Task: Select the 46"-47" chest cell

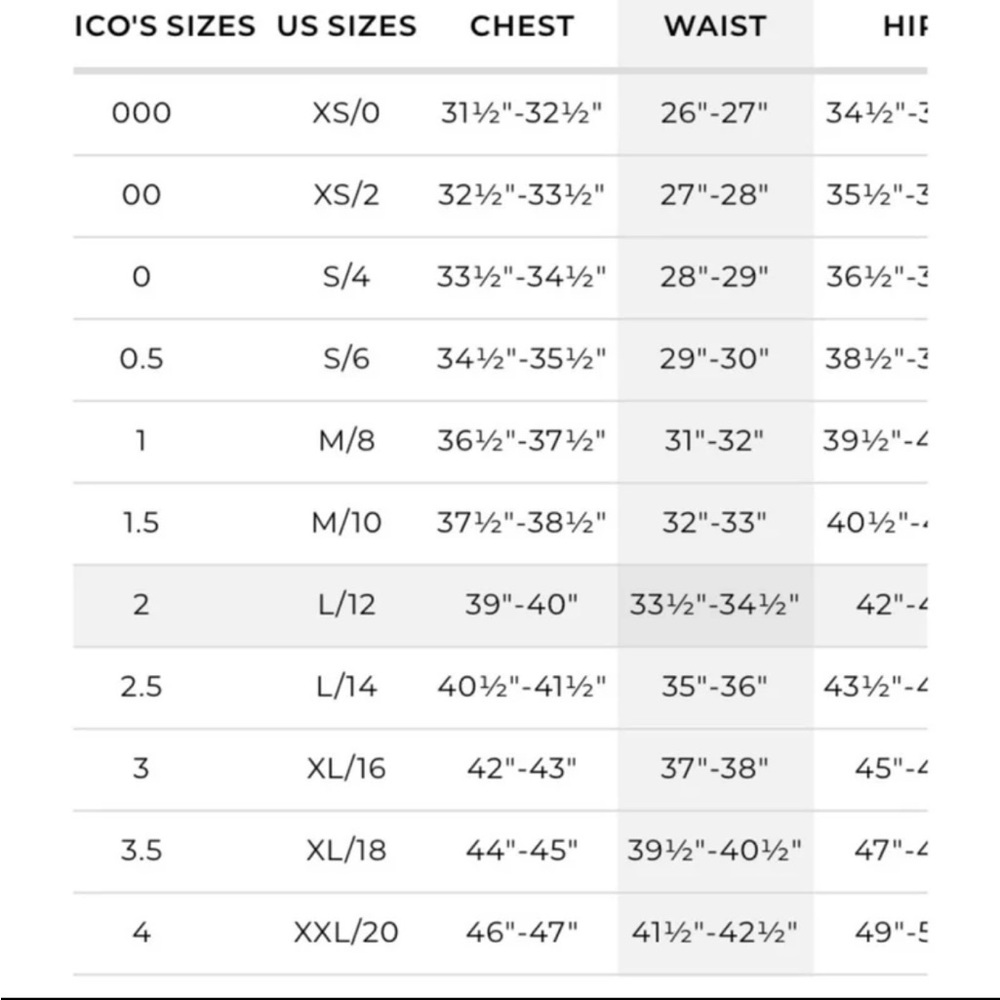Action: pos(522,932)
